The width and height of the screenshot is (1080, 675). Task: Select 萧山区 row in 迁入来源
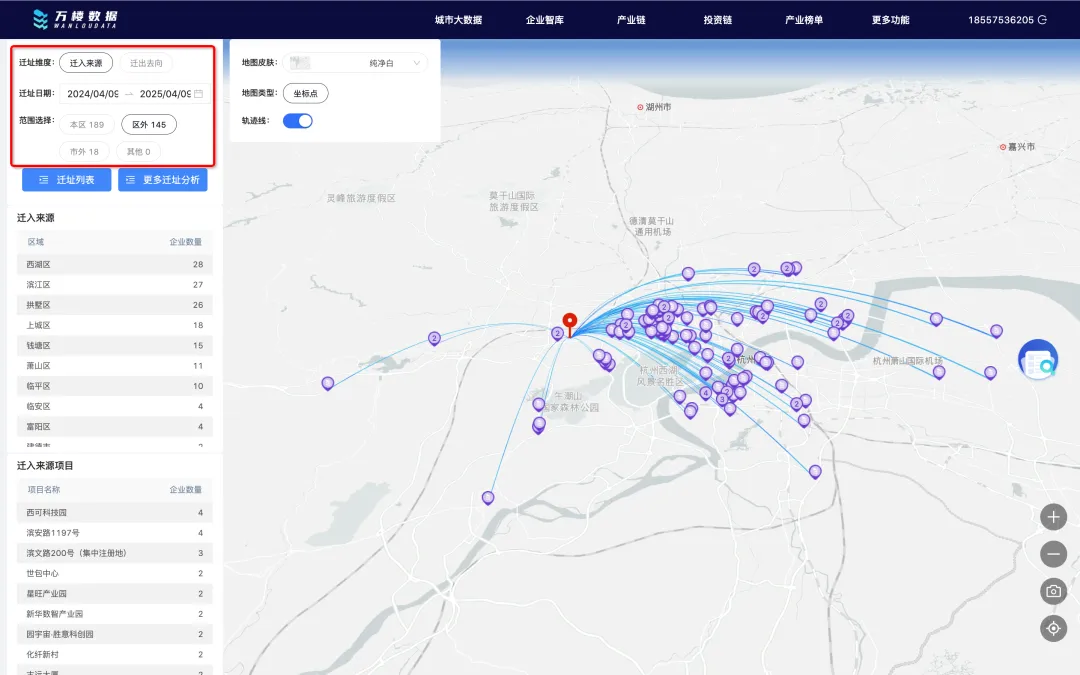pos(114,366)
